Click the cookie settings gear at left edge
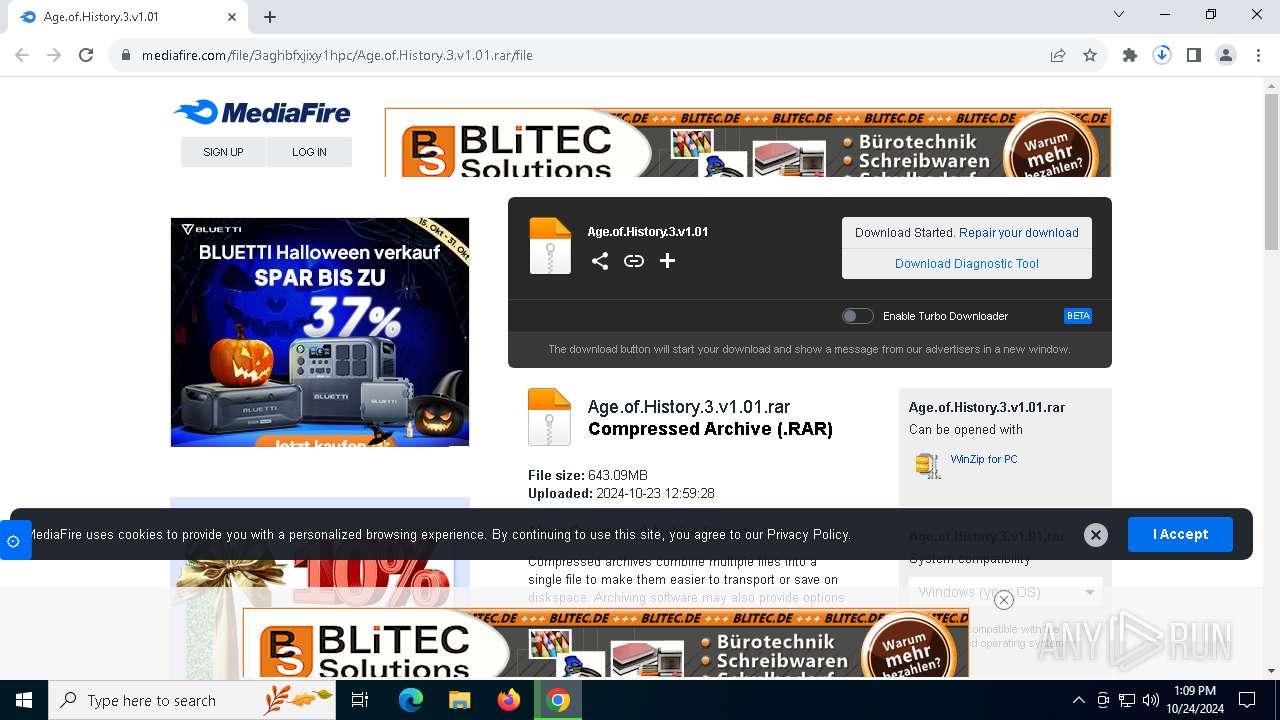The image size is (1280, 720). point(14,541)
